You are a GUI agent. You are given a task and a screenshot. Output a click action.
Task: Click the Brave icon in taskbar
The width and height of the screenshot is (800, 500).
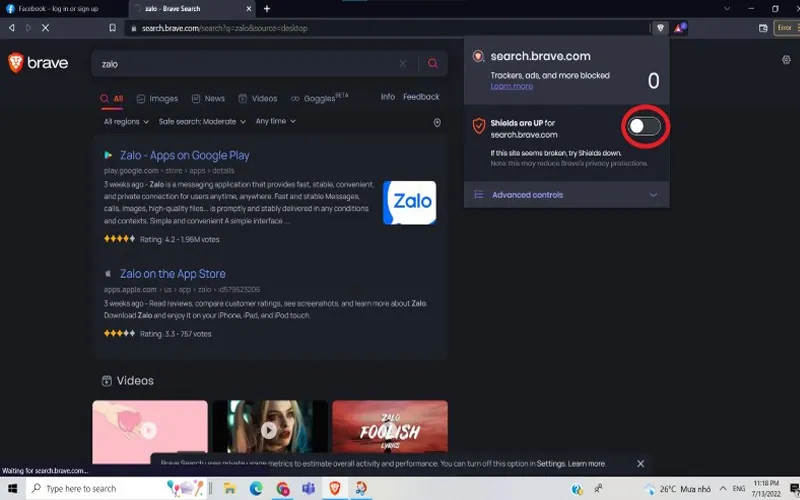(335, 488)
